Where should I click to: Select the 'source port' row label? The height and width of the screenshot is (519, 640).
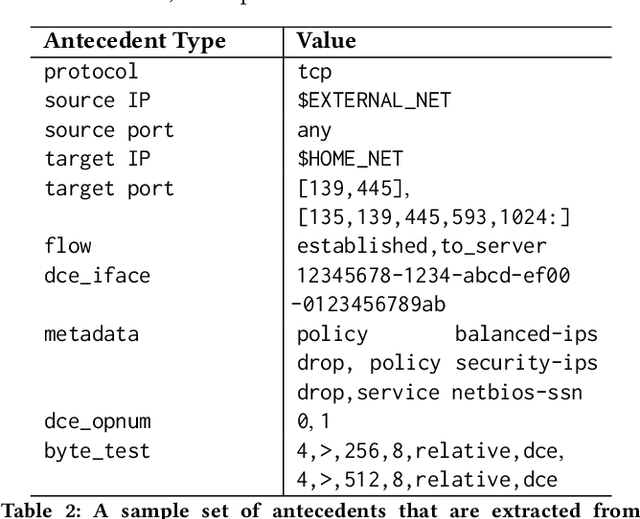point(109,130)
